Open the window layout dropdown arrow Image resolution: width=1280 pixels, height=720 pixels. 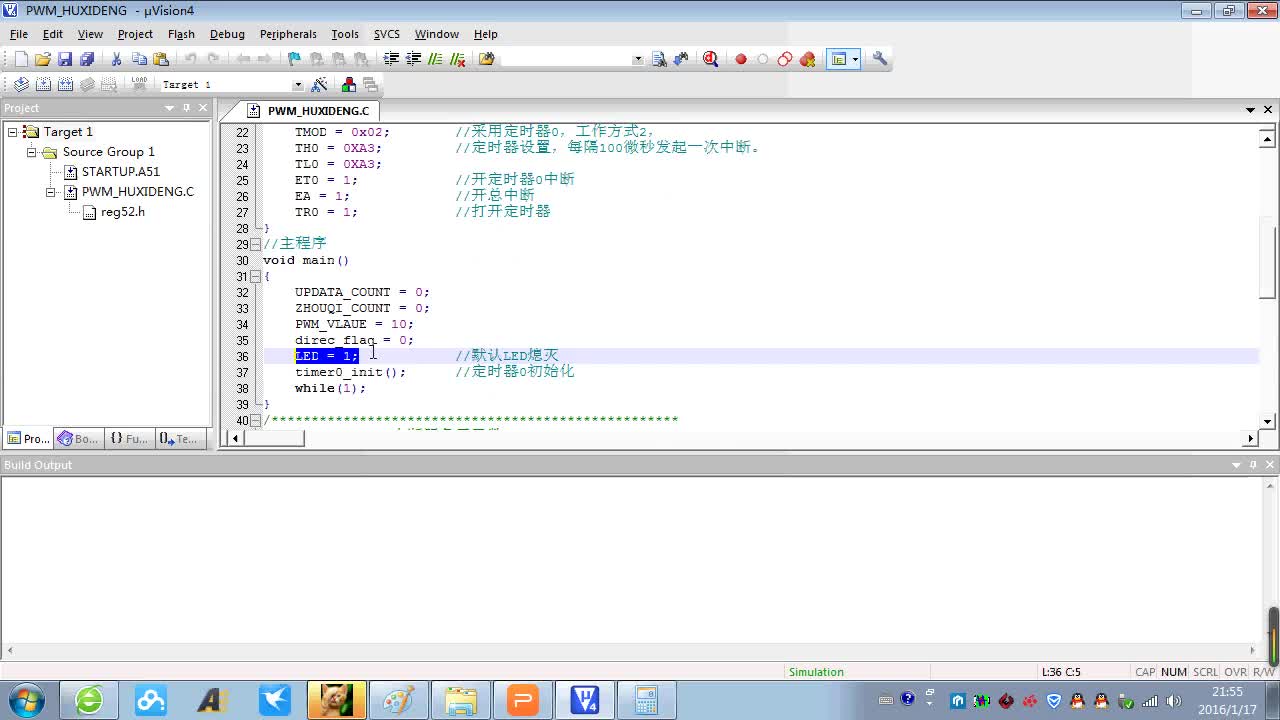tap(855, 59)
